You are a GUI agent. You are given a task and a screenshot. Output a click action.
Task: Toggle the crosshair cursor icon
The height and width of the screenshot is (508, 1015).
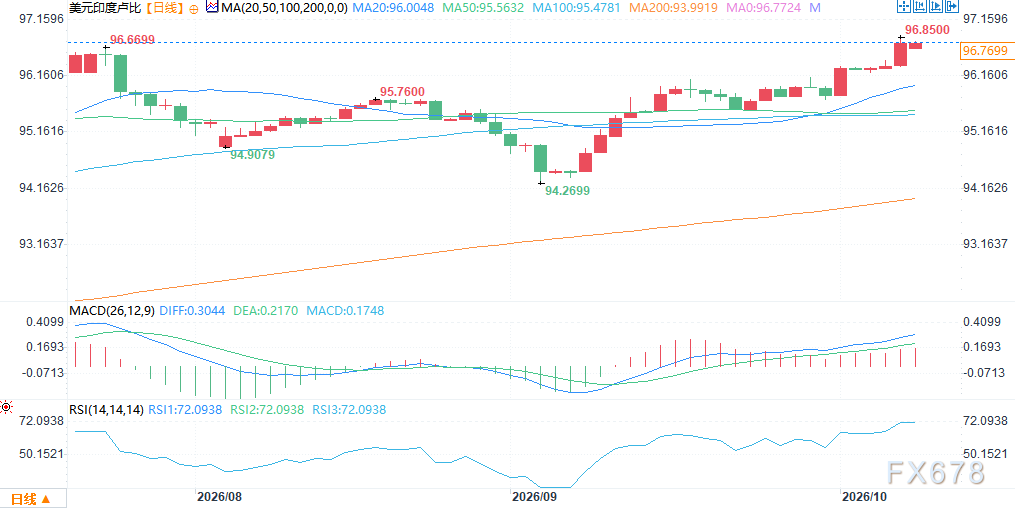[904, 6]
